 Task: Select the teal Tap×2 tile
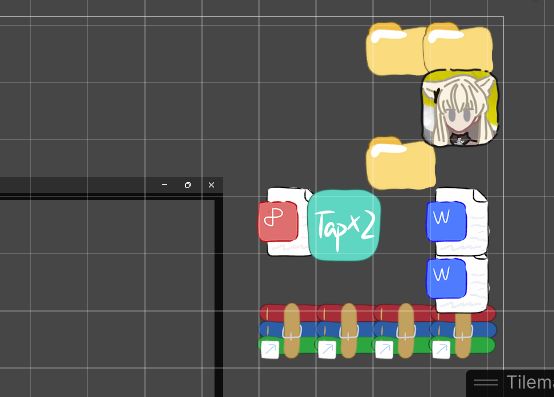[344, 226]
